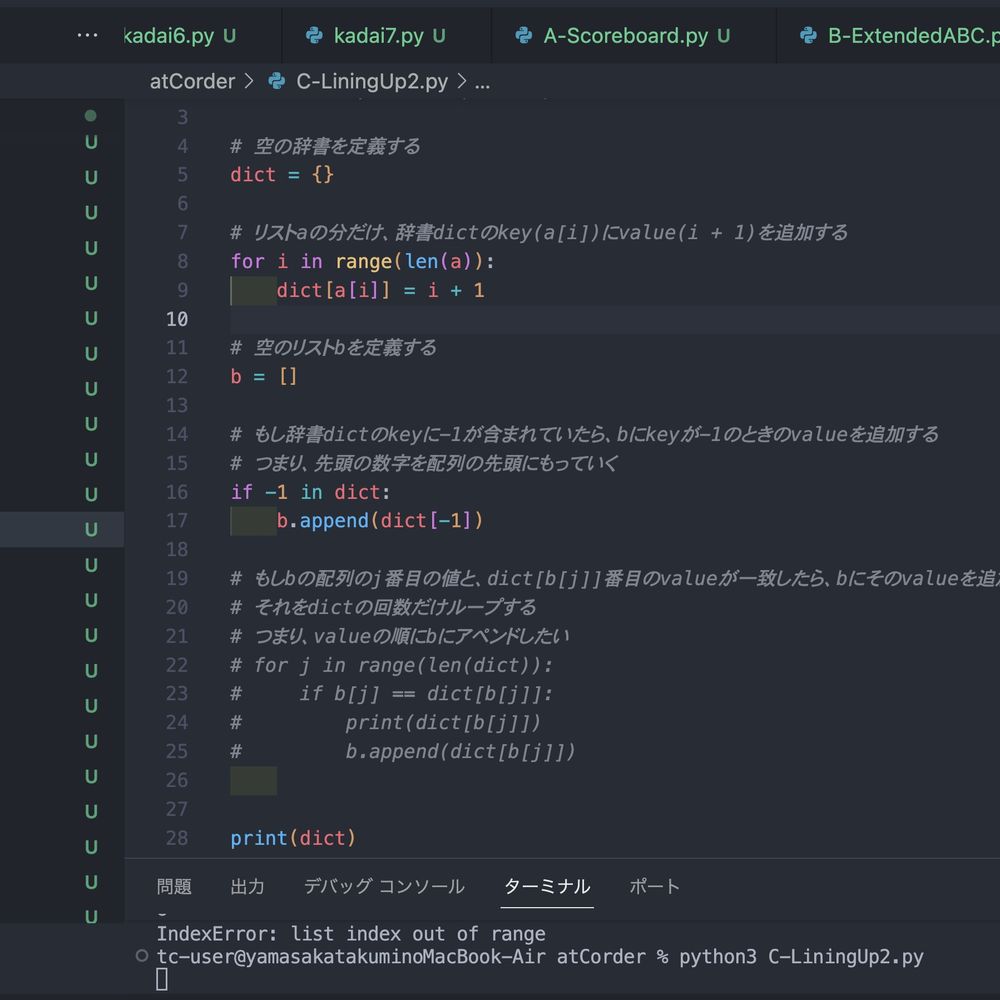Click the 'U' status on kadai7.py tab
The image size is (1000, 1000).
coord(439,36)
